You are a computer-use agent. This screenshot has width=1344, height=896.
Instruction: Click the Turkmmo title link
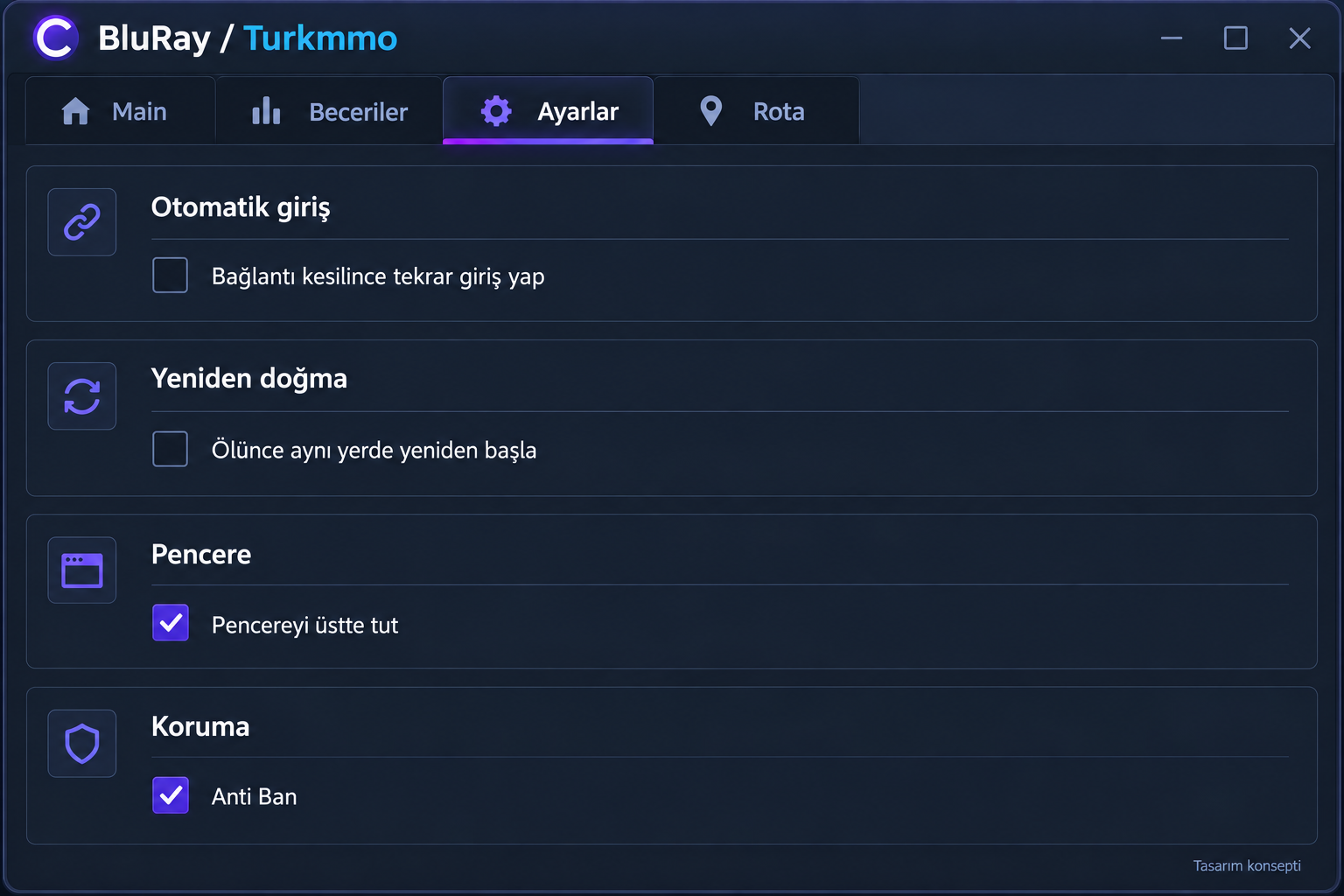coord(320,38)
